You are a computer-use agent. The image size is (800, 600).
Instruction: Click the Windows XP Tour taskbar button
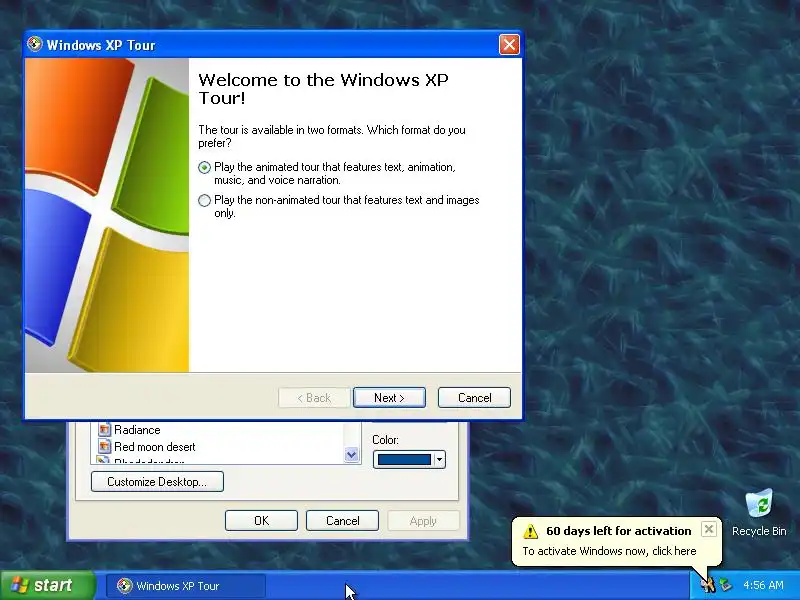click(x=186, y=586)
